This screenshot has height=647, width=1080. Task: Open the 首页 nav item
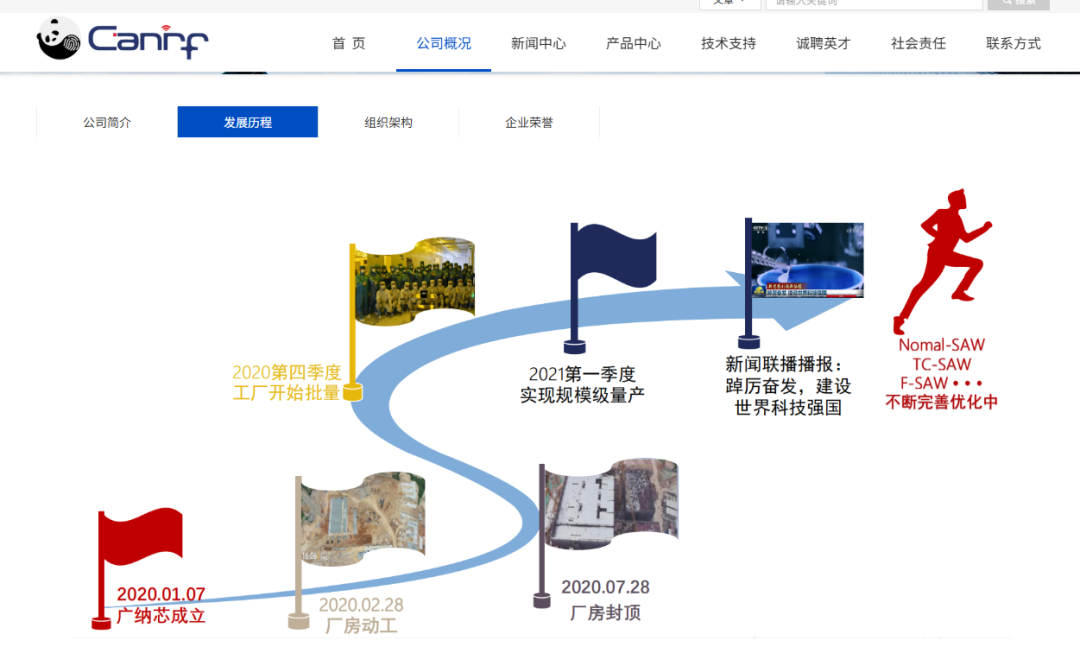(349, 43)
